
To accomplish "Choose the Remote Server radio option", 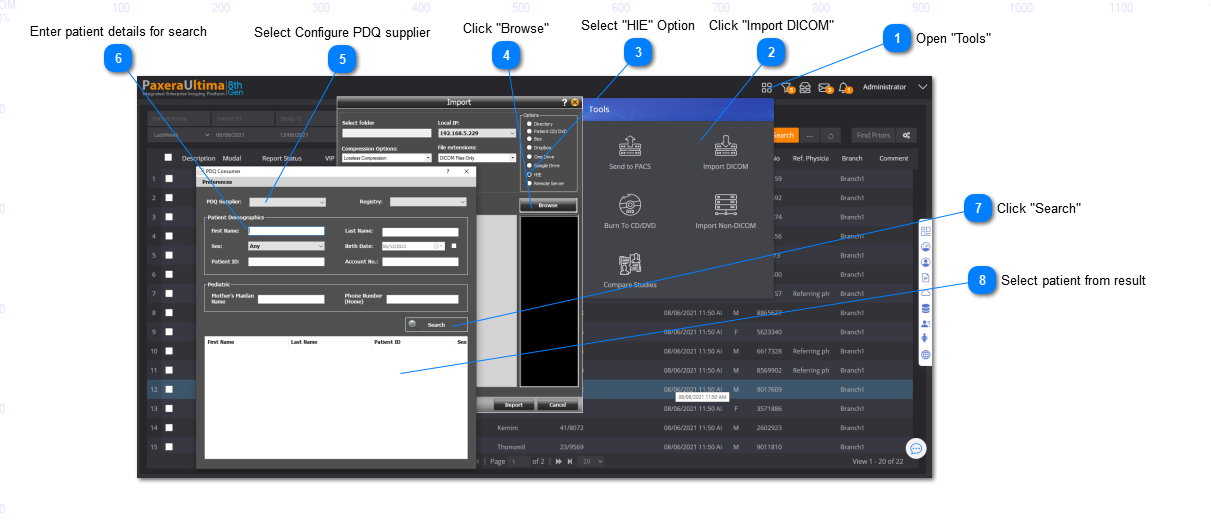I will [x=530, y=184].
